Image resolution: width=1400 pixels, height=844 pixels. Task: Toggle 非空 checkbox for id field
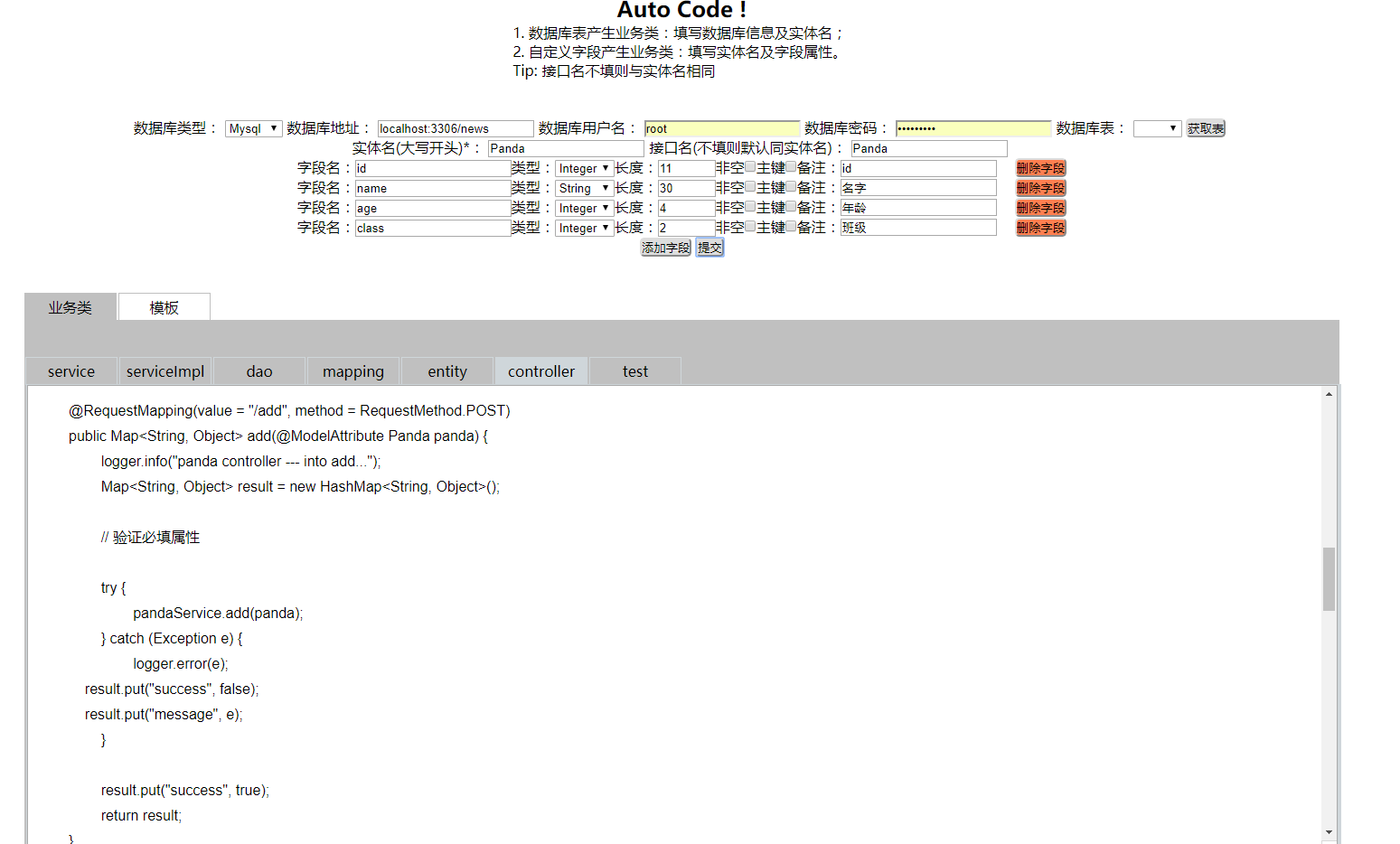click(750, 166)
